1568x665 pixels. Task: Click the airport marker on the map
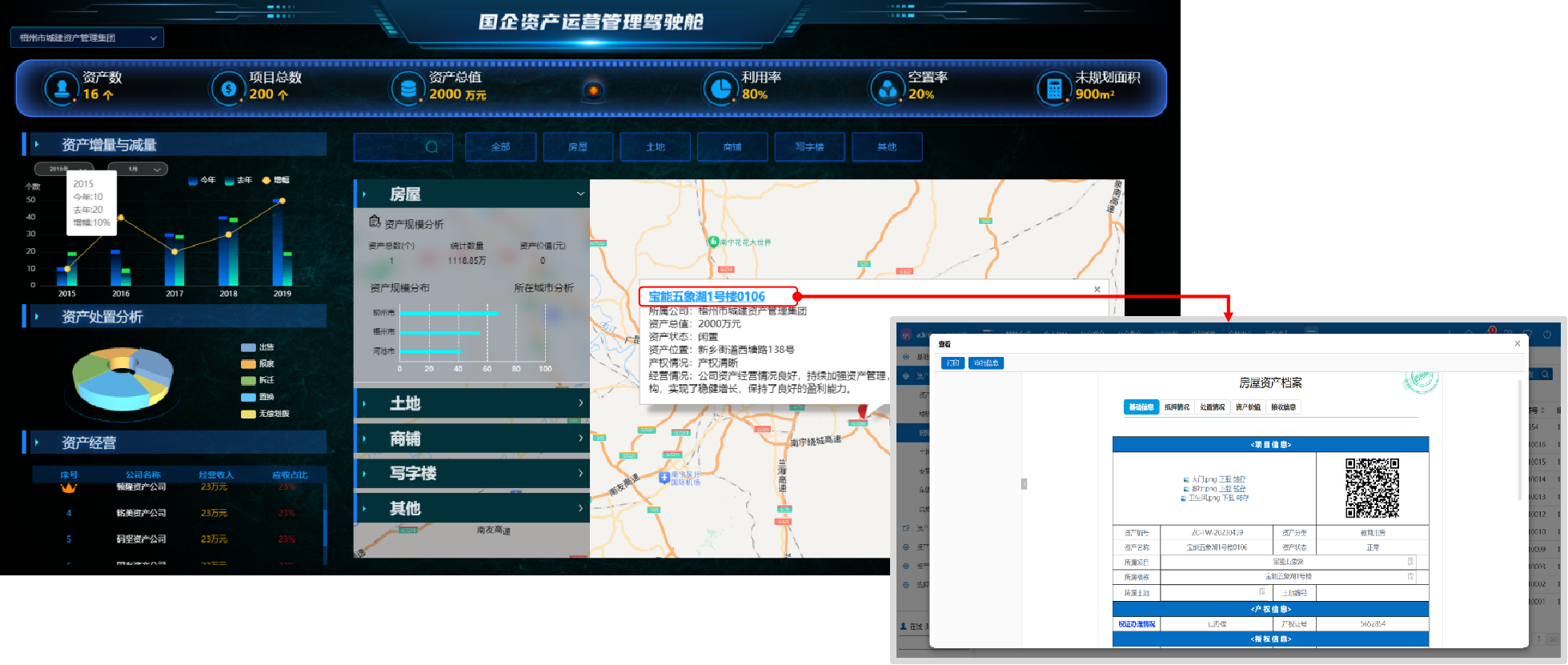pos(664,477)
